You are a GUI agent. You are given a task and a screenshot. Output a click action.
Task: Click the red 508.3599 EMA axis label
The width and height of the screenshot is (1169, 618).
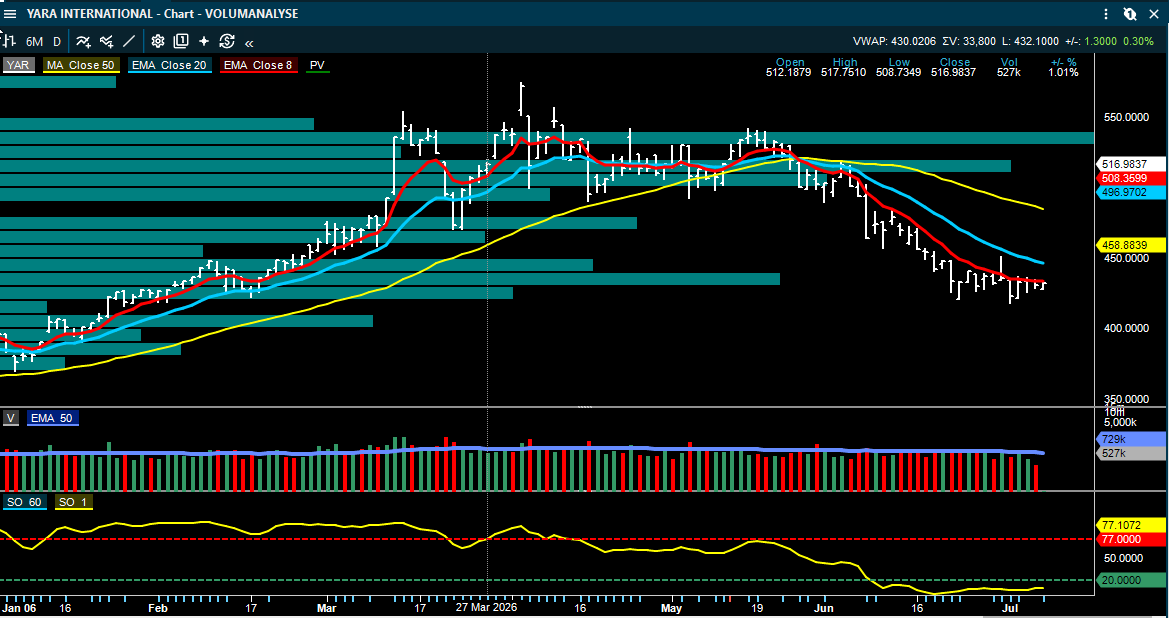point(1130,178)
